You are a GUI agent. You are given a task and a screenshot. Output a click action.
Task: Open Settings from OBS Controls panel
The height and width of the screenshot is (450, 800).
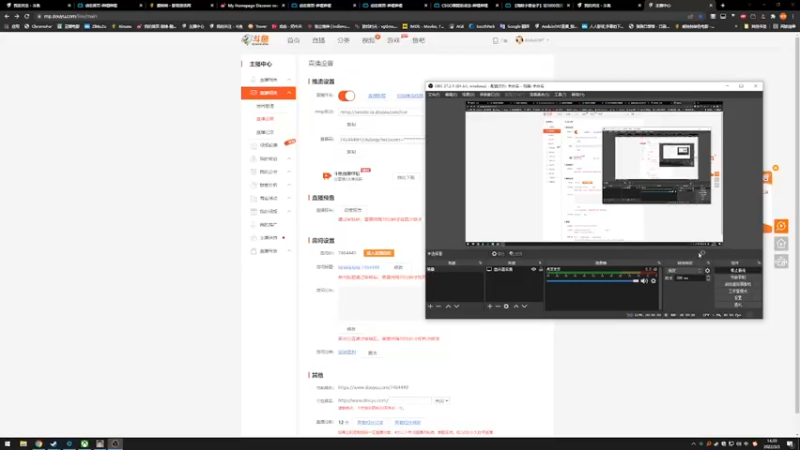click(738, 297)
